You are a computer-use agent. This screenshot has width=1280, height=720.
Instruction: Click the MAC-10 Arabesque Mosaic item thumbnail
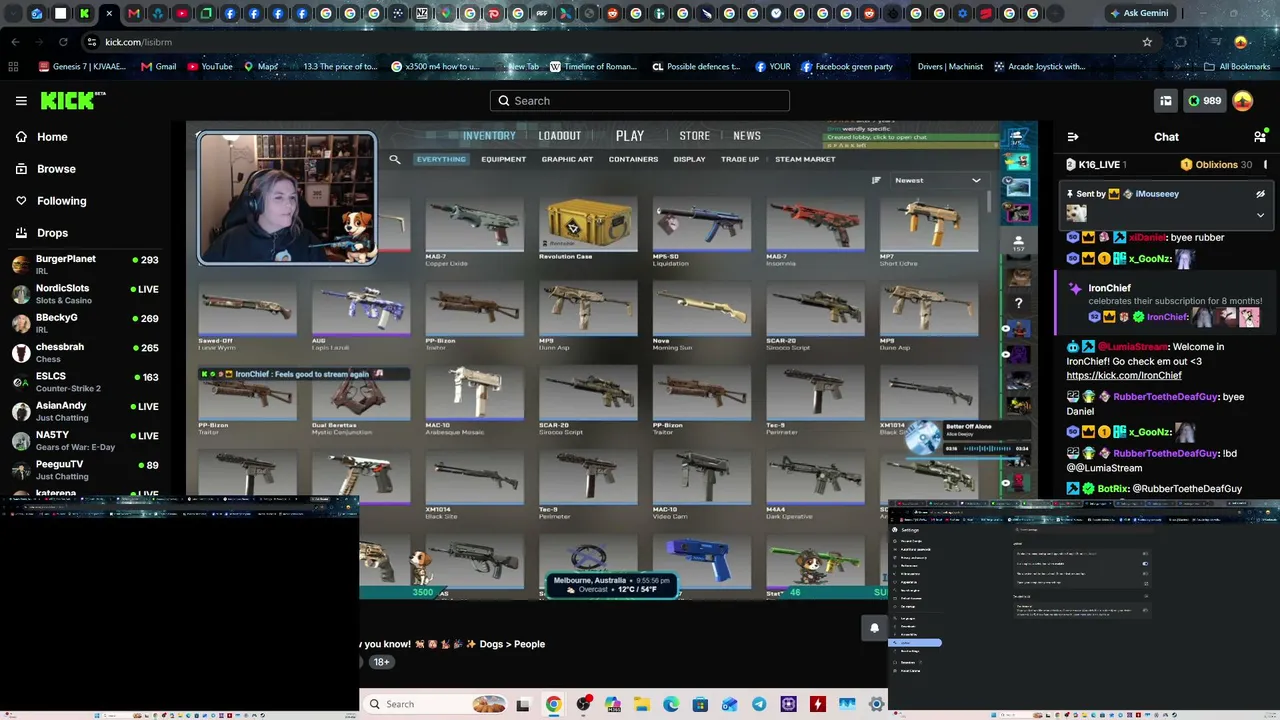[x=475, y=393]
